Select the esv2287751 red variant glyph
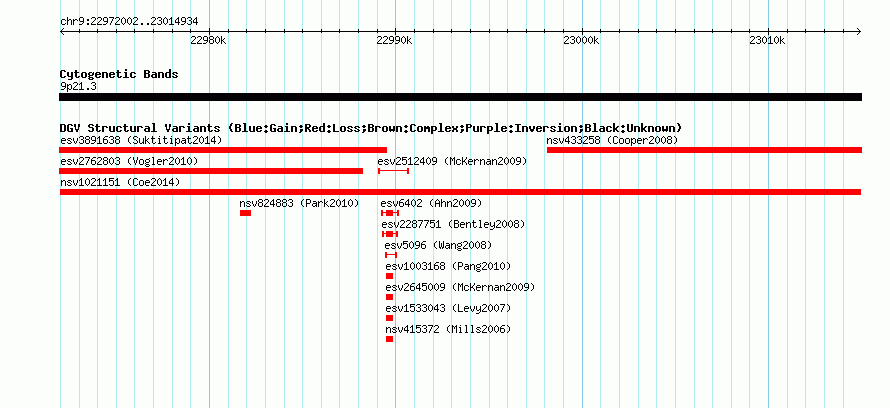The image size is (890, 408). [x=390, y=234]
